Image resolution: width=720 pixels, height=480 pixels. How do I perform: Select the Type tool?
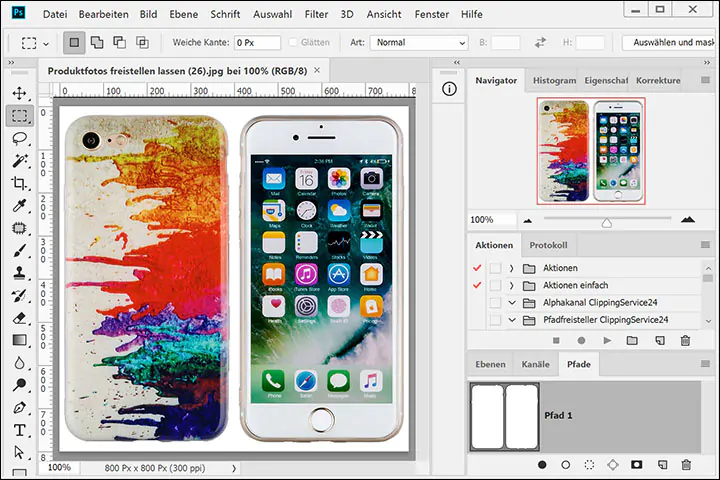[19, 430]
